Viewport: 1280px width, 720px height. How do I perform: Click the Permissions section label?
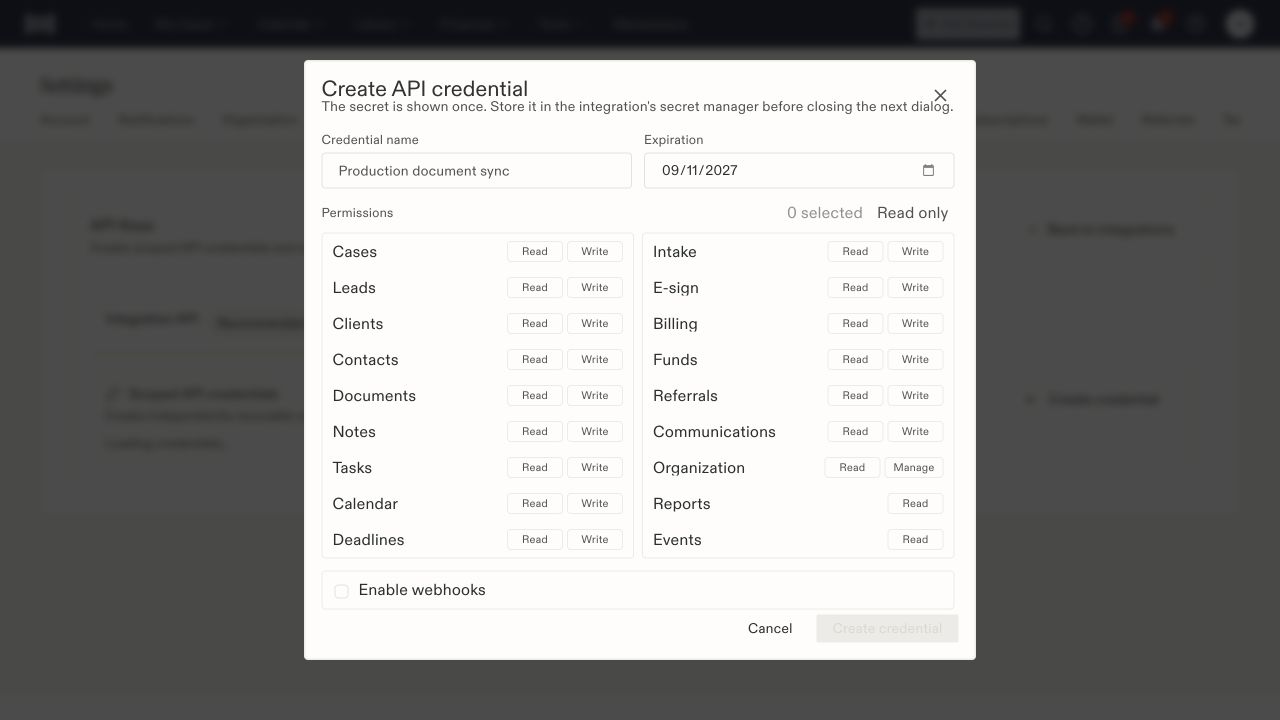(357, 213)
